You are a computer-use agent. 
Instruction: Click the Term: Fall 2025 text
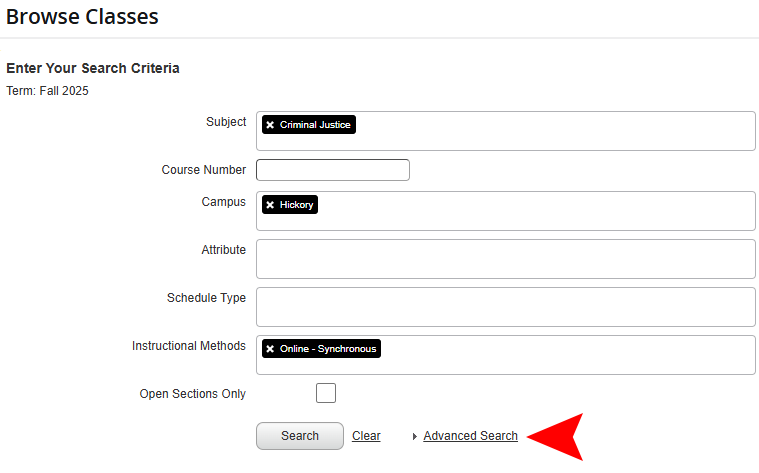coord(47,91)
